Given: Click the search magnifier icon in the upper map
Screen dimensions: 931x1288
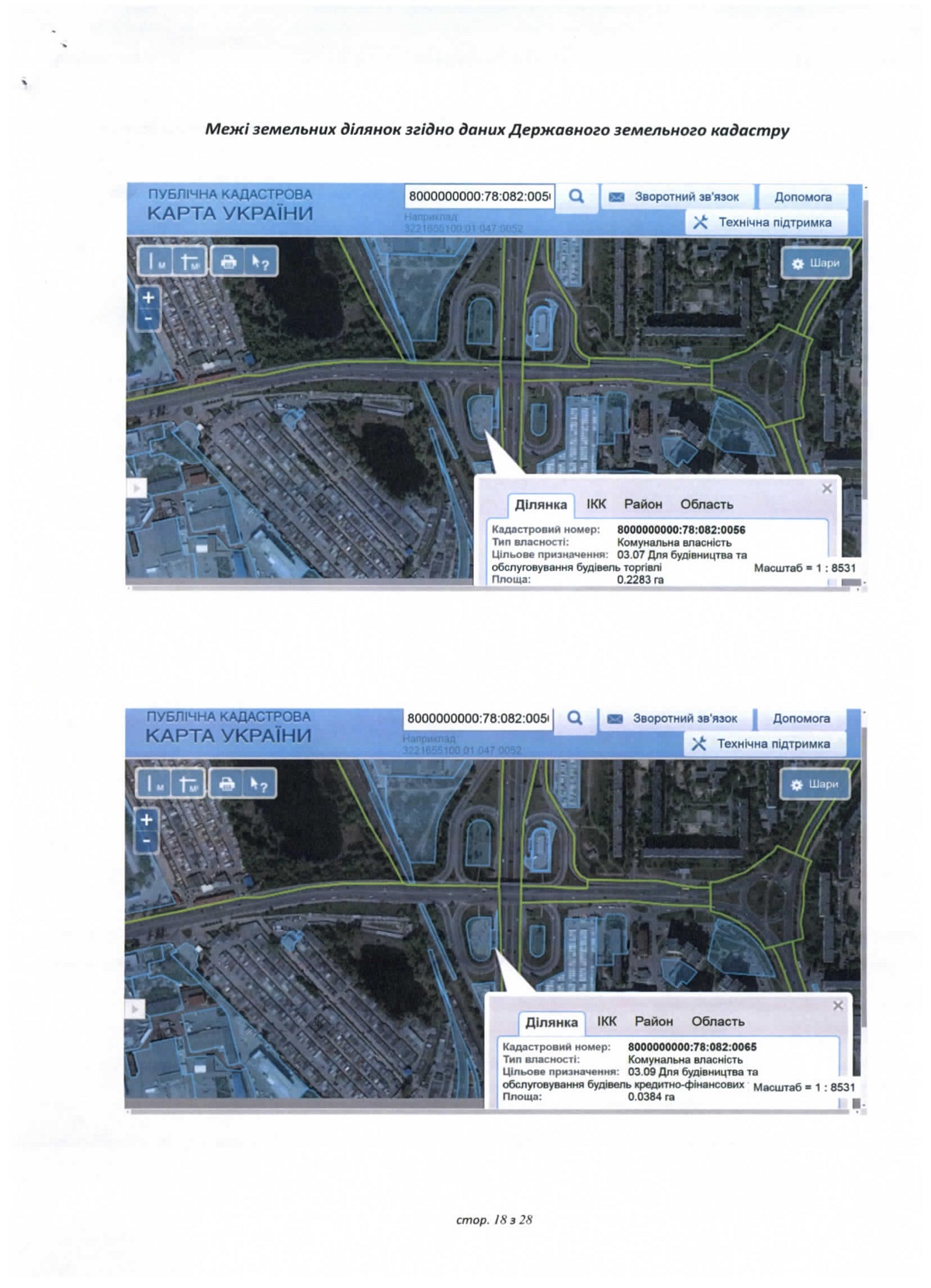Looking at the screenshot, I should (x=576, y=196).
